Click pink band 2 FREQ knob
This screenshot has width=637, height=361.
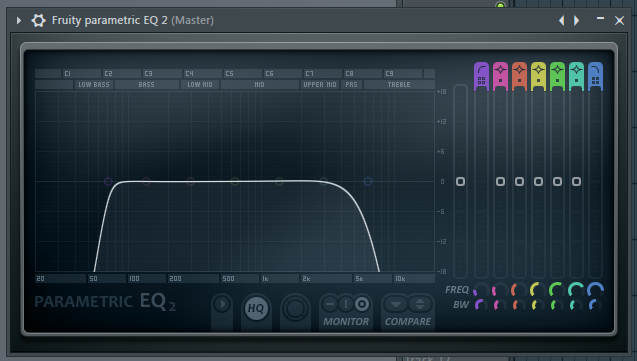pos(500,290)
